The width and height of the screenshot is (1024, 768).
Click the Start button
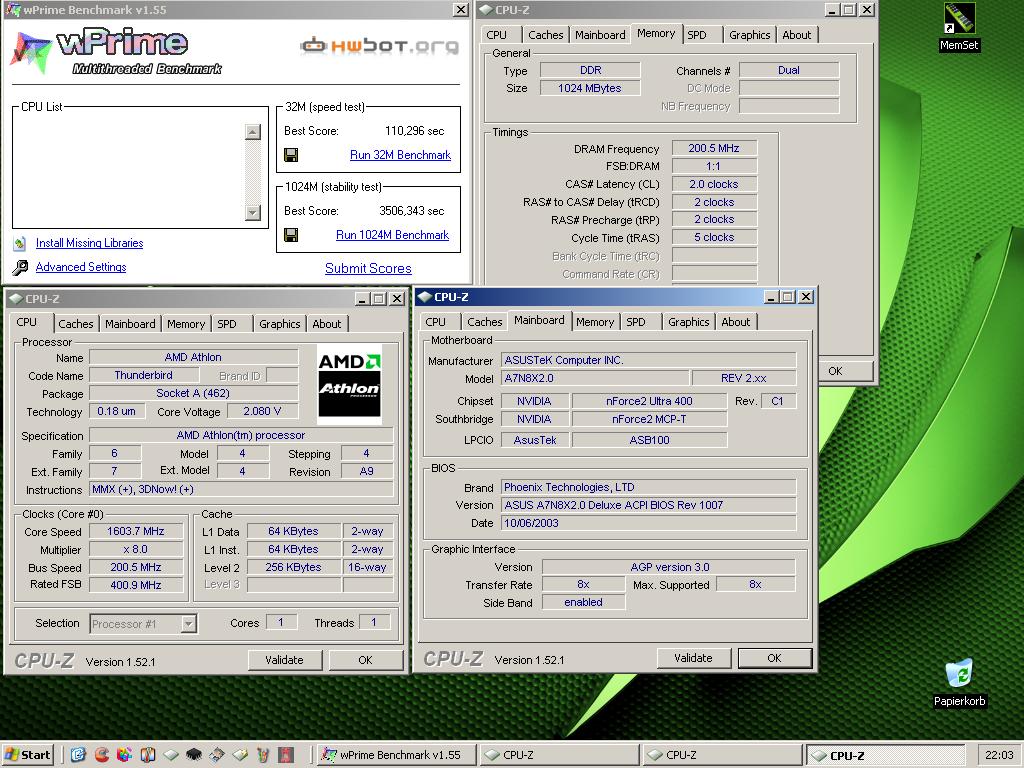[x=27, y=755]
